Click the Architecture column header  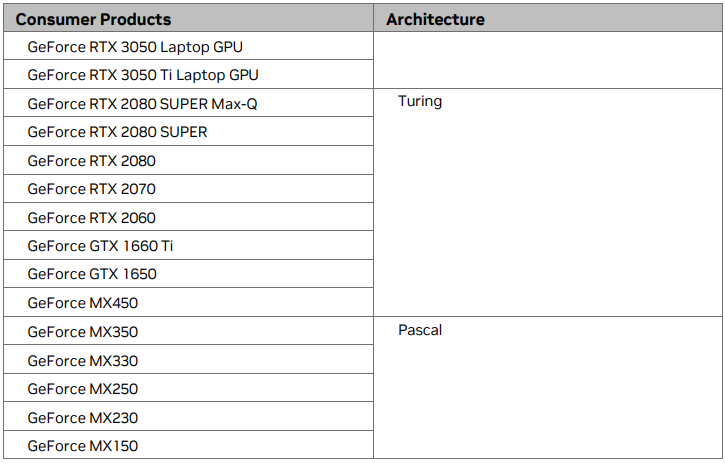(435, 19)
